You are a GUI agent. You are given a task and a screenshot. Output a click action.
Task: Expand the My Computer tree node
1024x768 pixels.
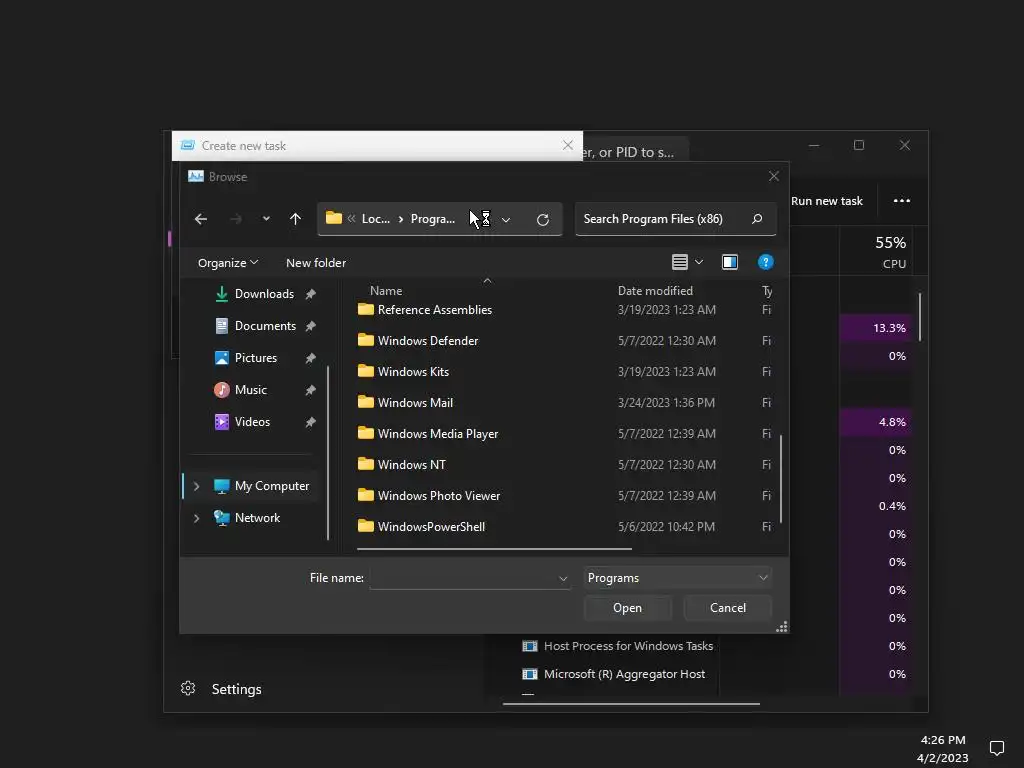196,486
